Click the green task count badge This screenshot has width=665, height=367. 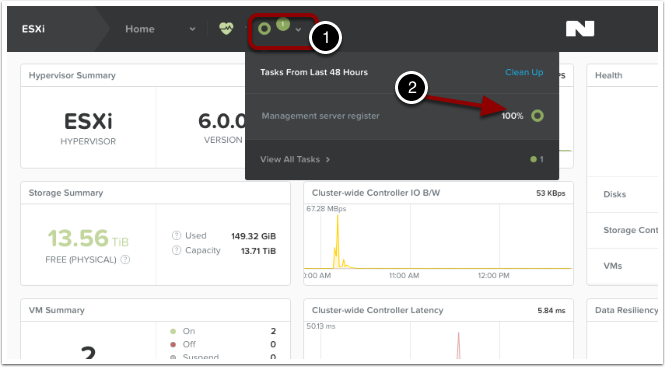click(x=283, y=24)
